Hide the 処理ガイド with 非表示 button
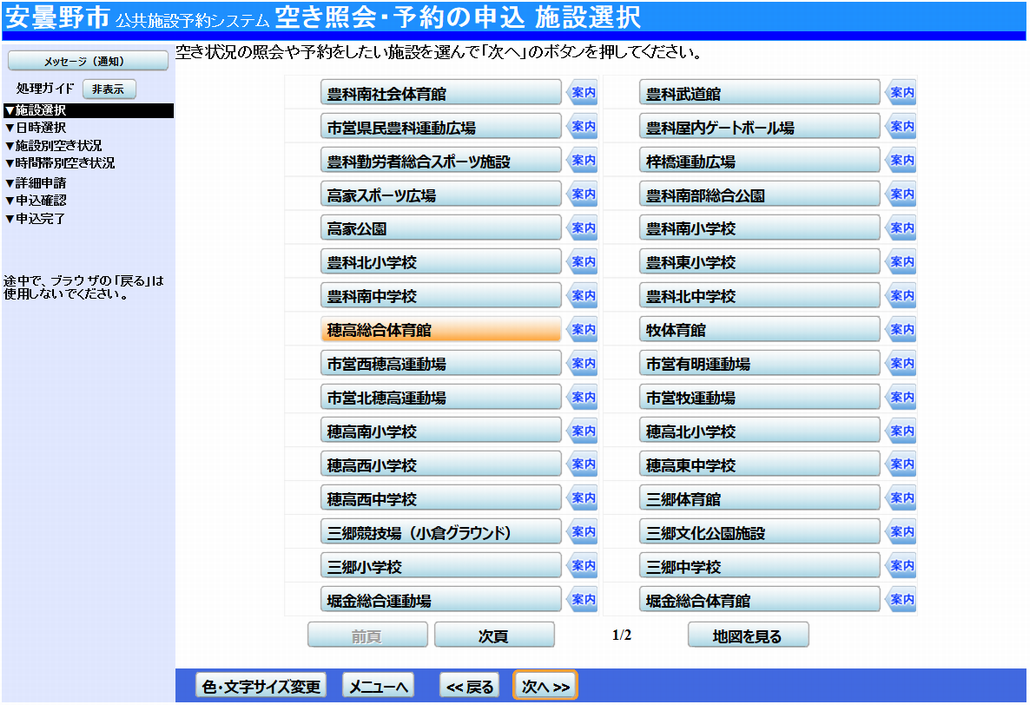This screenshot has height=705, width=1030. (108, 89)
